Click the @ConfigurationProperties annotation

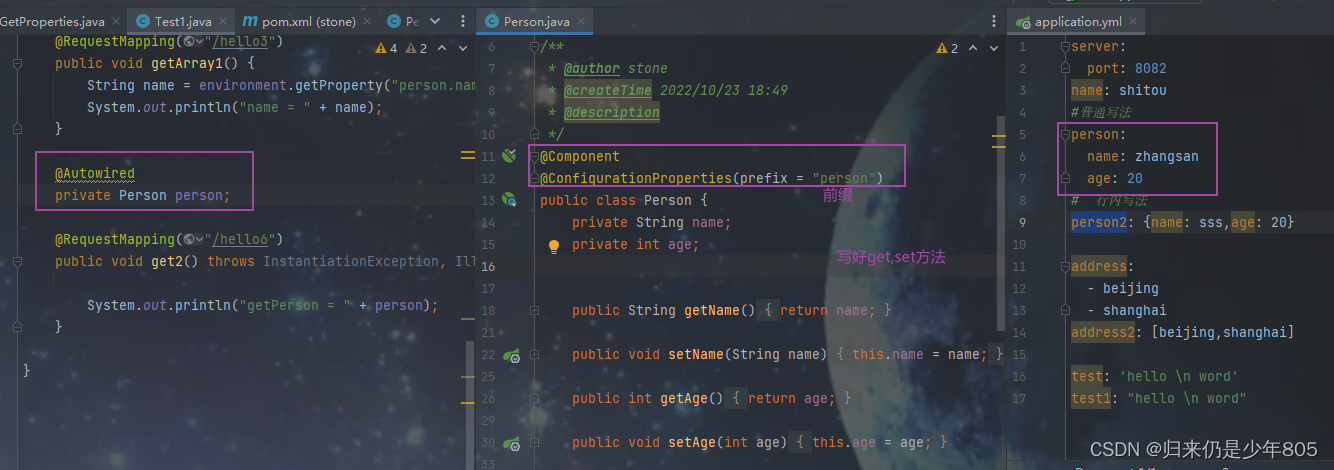(636, 179)
